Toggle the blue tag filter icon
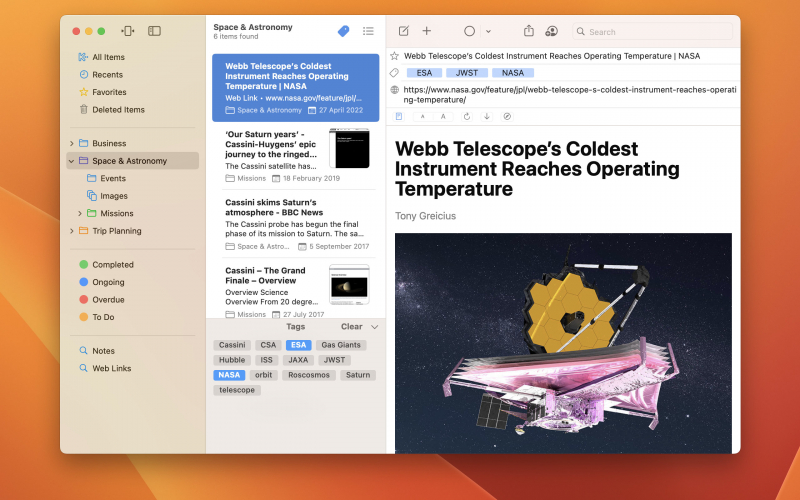Screen dimensions: 800x500 (x=344, y=31)
